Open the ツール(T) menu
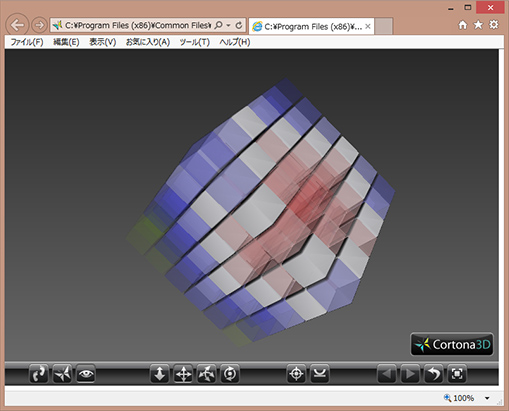Screen dimensions: 509x411 coord(195,42)
